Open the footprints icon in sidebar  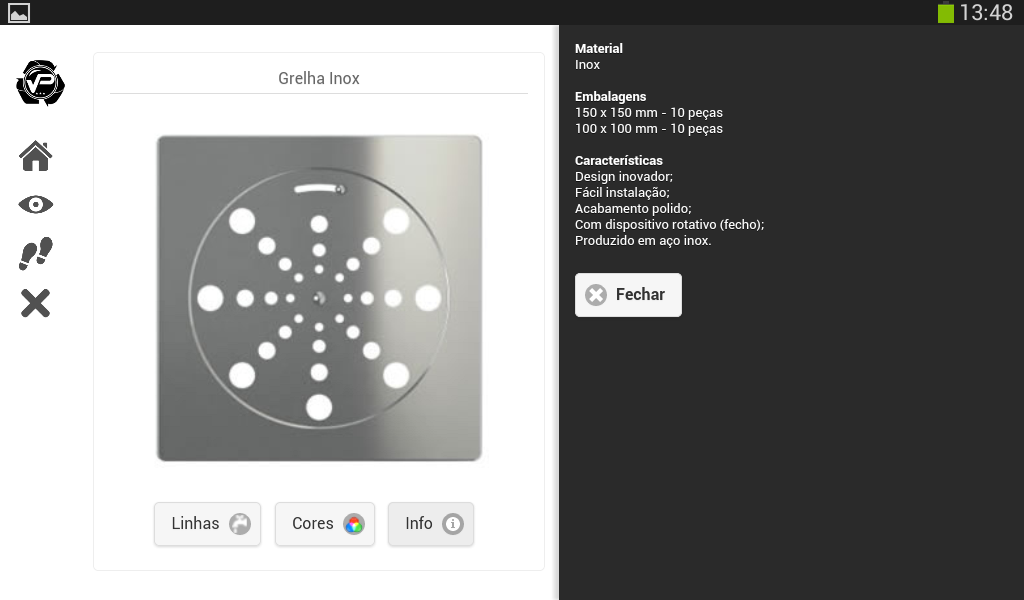(36, 254)
